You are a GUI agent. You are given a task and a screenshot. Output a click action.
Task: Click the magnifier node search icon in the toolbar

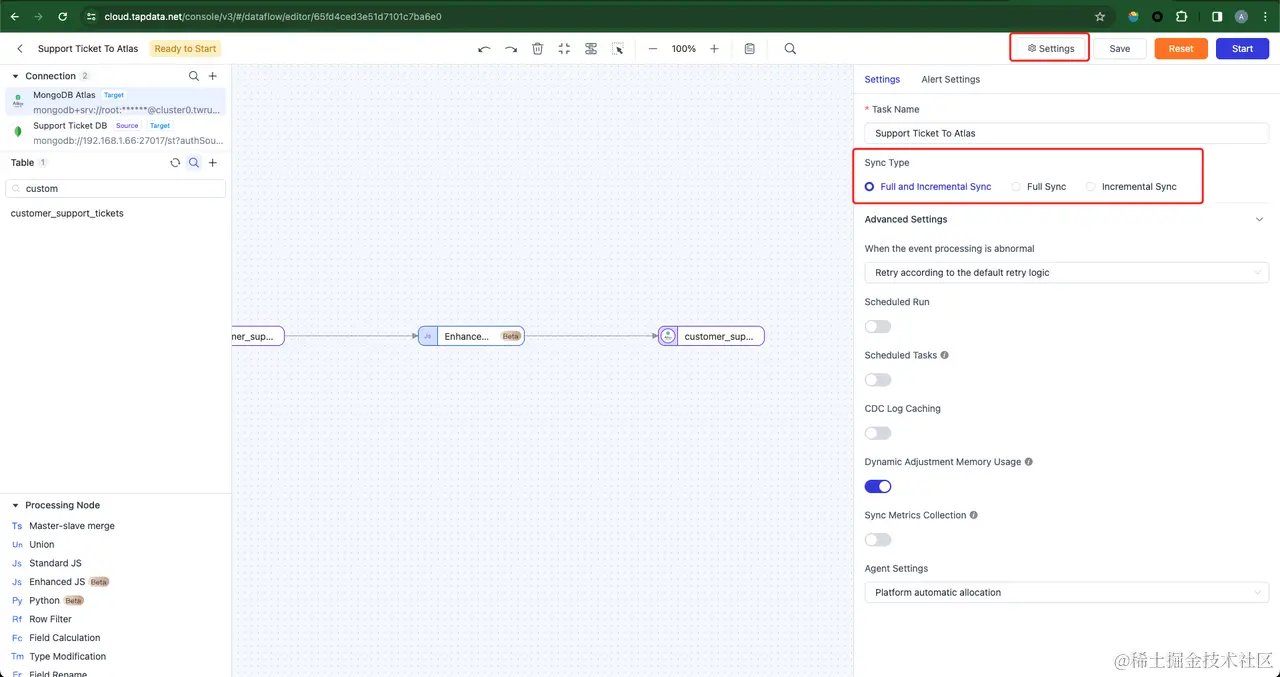(x=790, y=48)
